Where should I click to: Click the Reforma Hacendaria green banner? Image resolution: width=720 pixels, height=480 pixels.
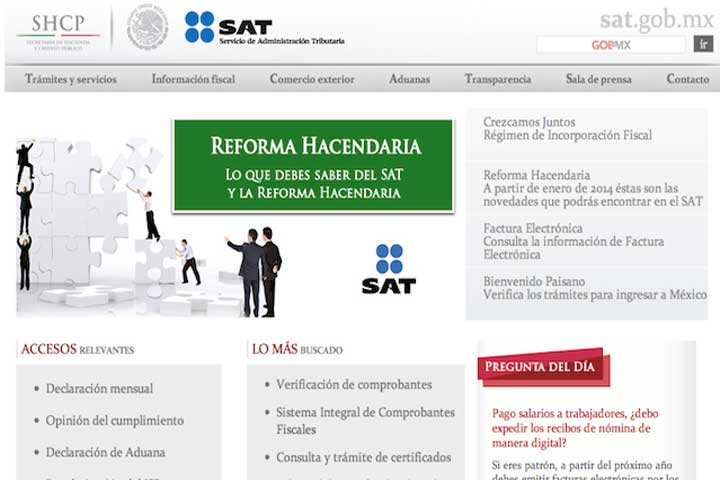pyautogui.click(x=313, y=166)
